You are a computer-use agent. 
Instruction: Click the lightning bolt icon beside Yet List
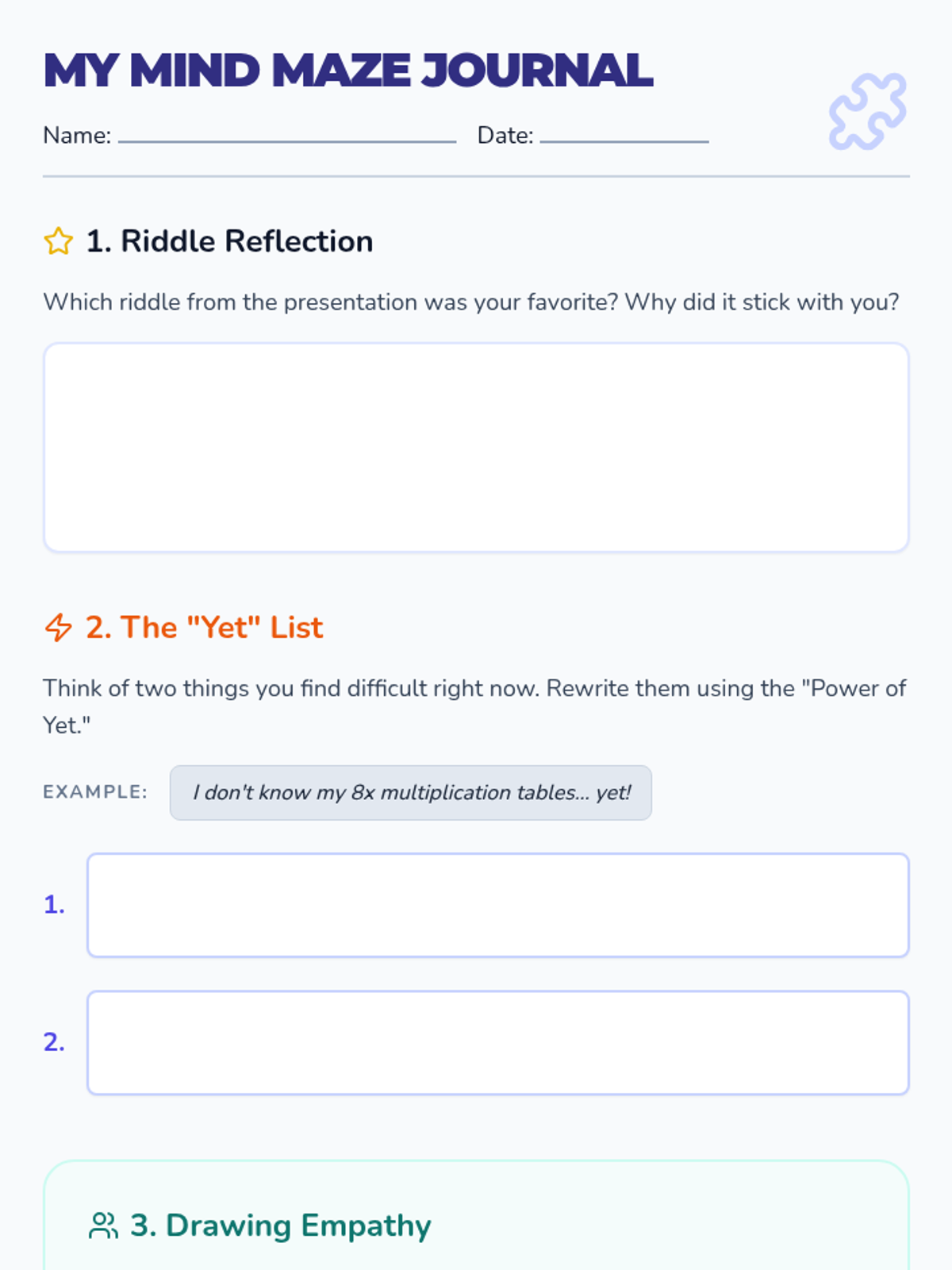59,628
